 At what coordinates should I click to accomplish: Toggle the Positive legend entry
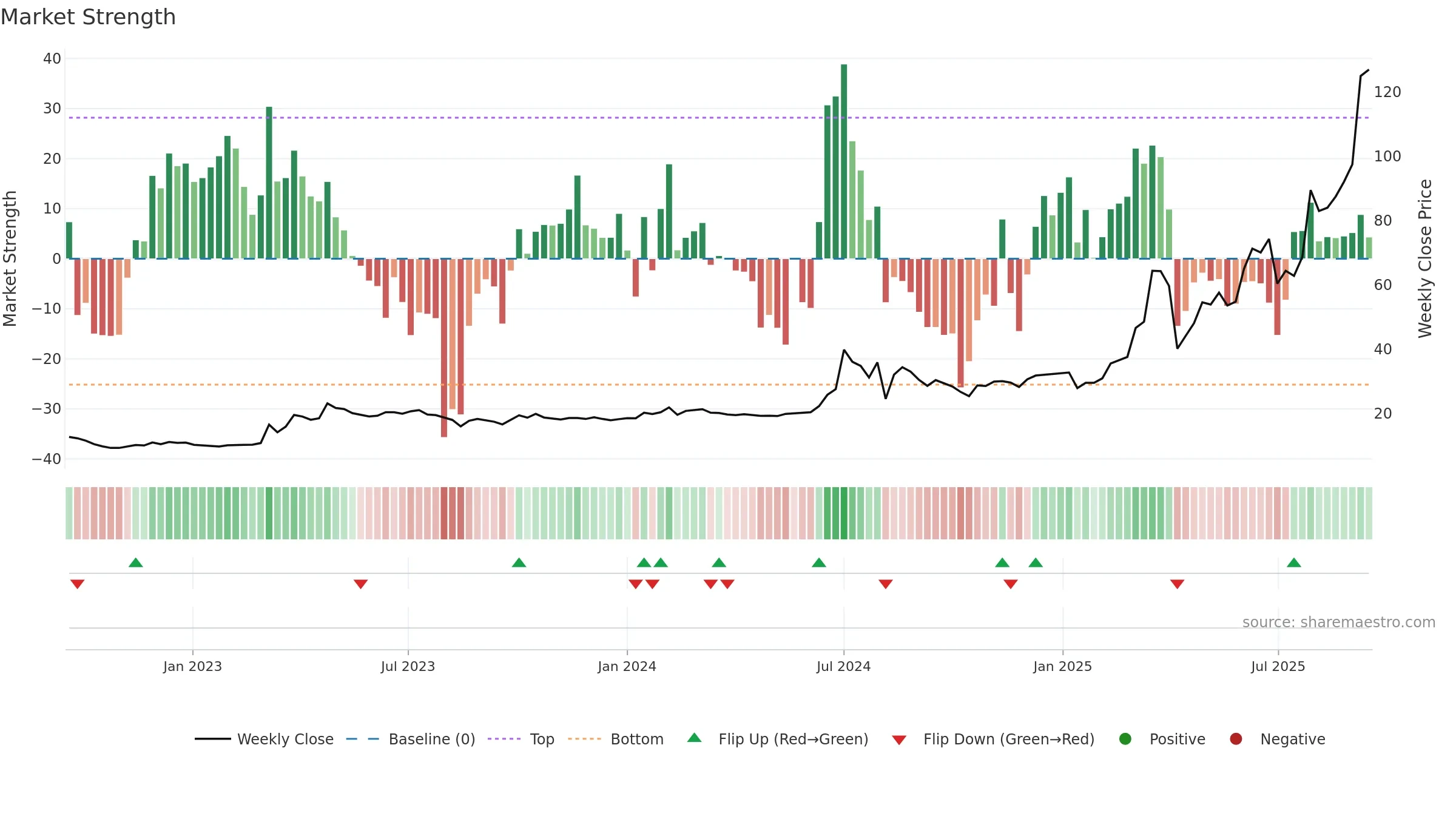click(x=1162, y=739)
